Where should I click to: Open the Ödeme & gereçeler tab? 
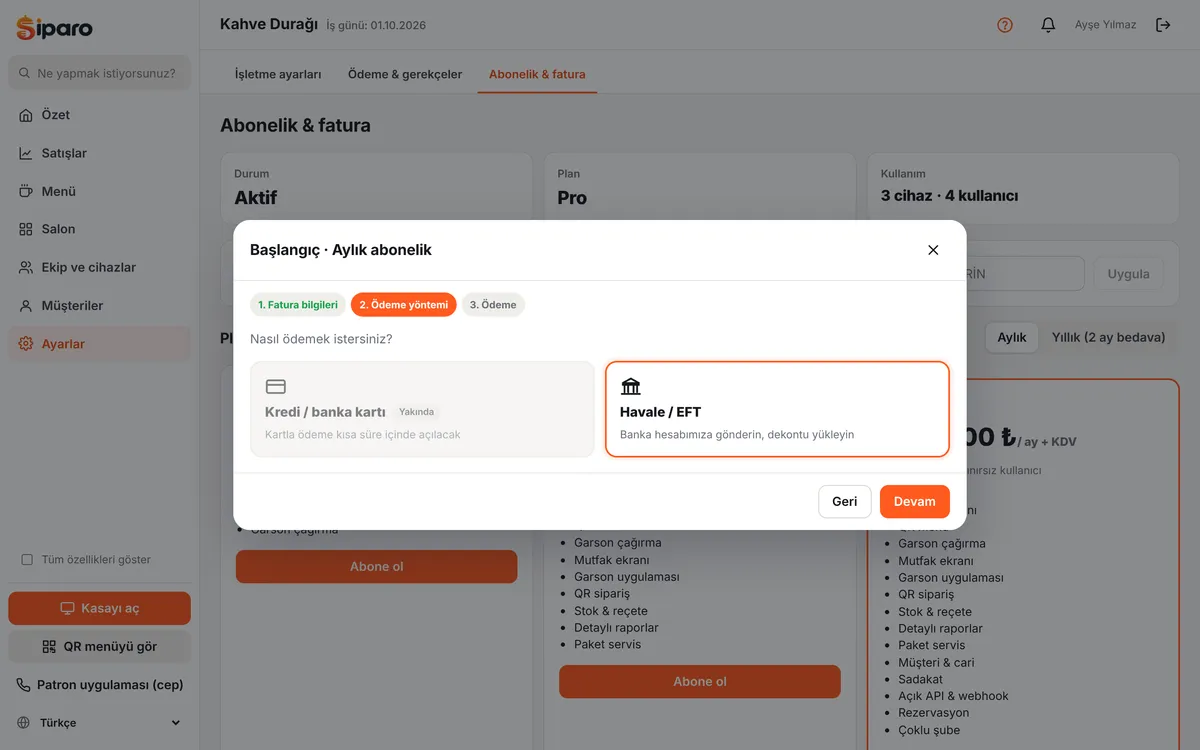(x=405, y=74)
